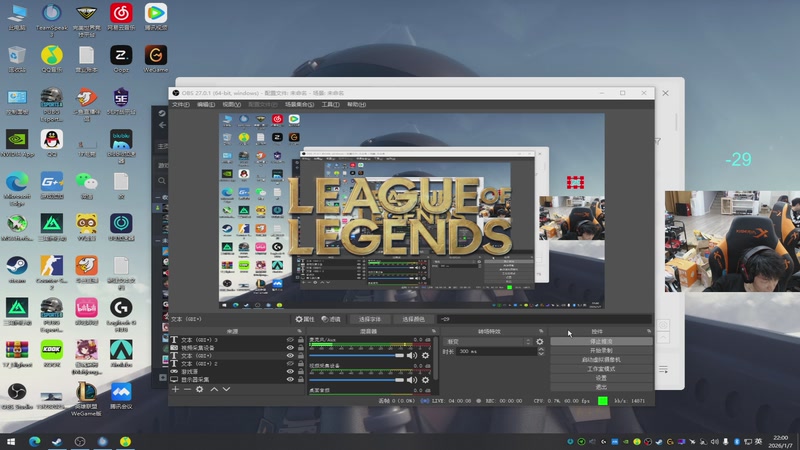
Task: Open the Tencent Meeting desktop icon
Action: (121, 396)
